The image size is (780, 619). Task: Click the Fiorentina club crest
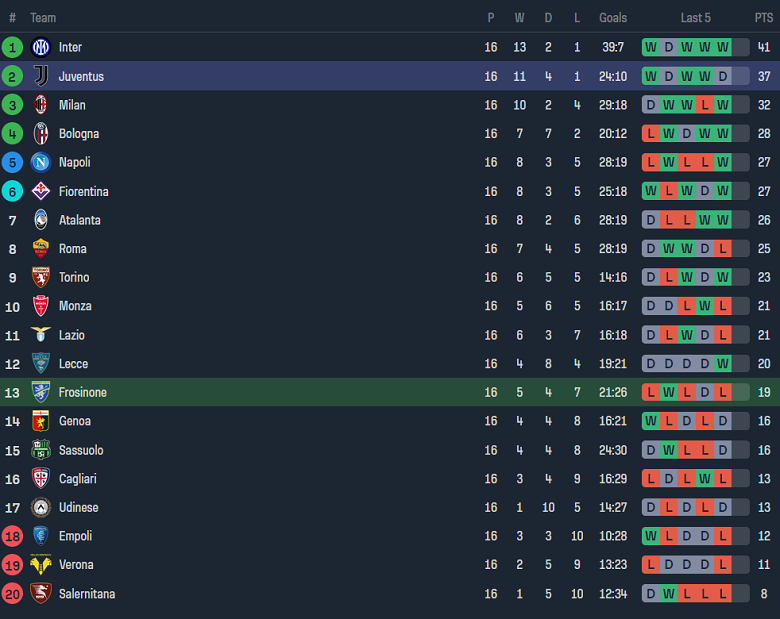pos(41,191)
